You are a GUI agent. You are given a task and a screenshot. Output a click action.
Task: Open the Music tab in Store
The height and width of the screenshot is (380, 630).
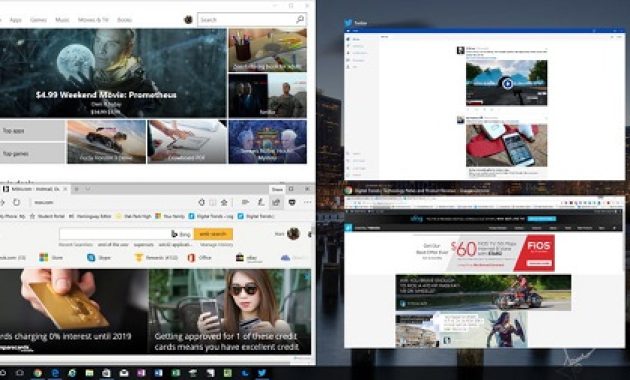pos(62,20)
